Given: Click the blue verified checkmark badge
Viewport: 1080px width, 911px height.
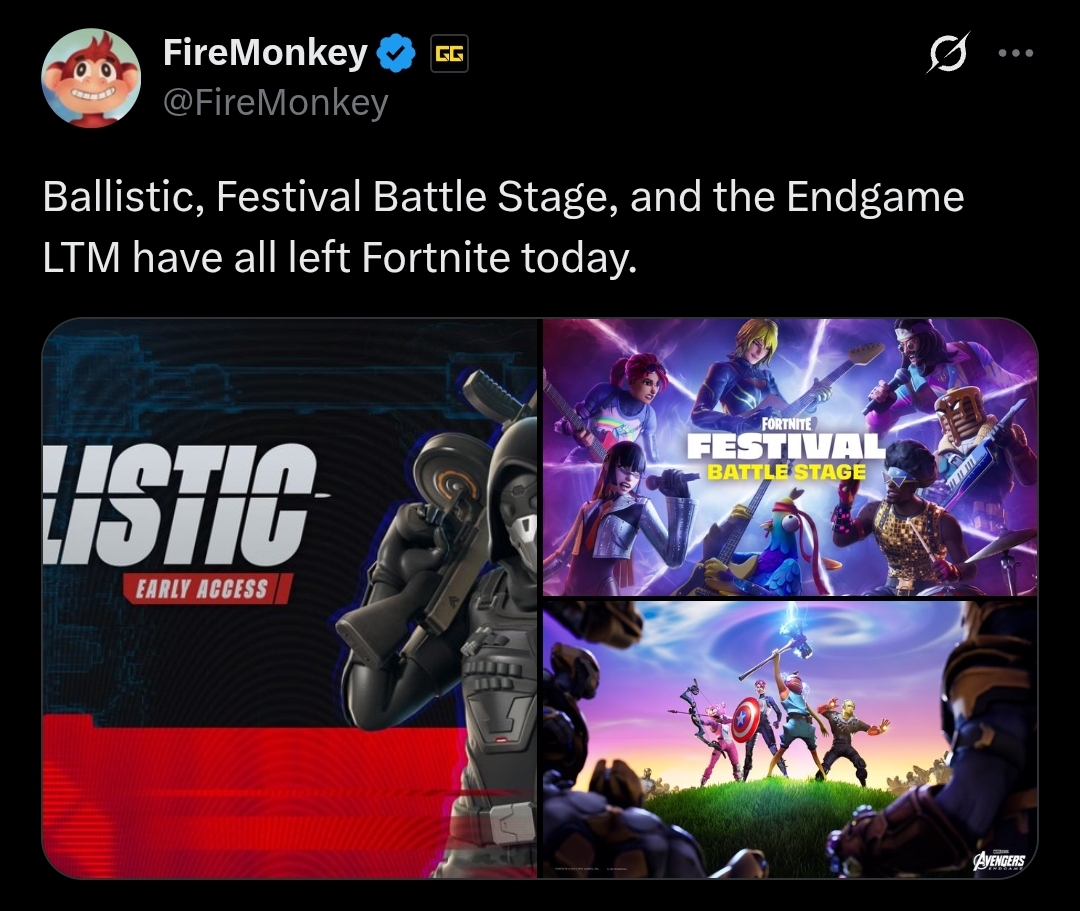Looking at the screenshot, I should pos(396,53).
